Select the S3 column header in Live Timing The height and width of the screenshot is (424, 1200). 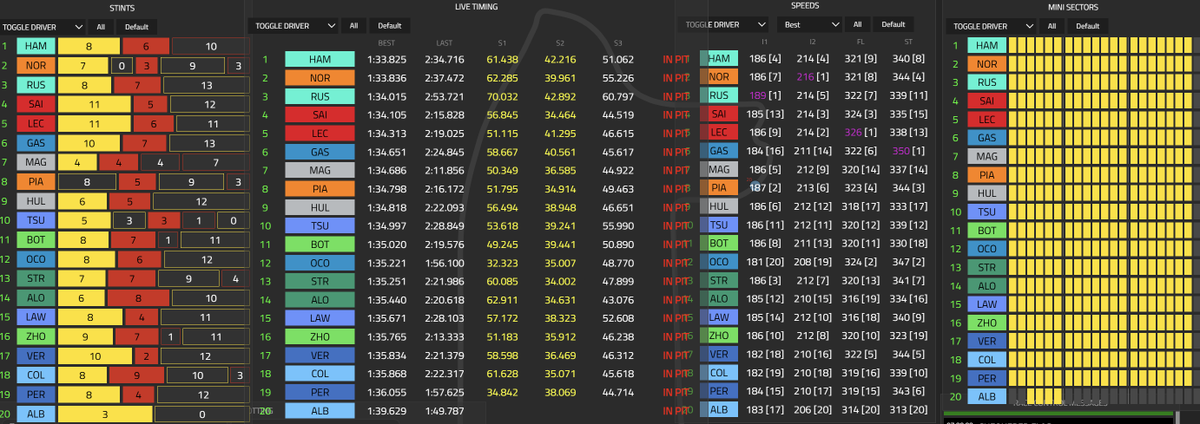pos(618,43)
